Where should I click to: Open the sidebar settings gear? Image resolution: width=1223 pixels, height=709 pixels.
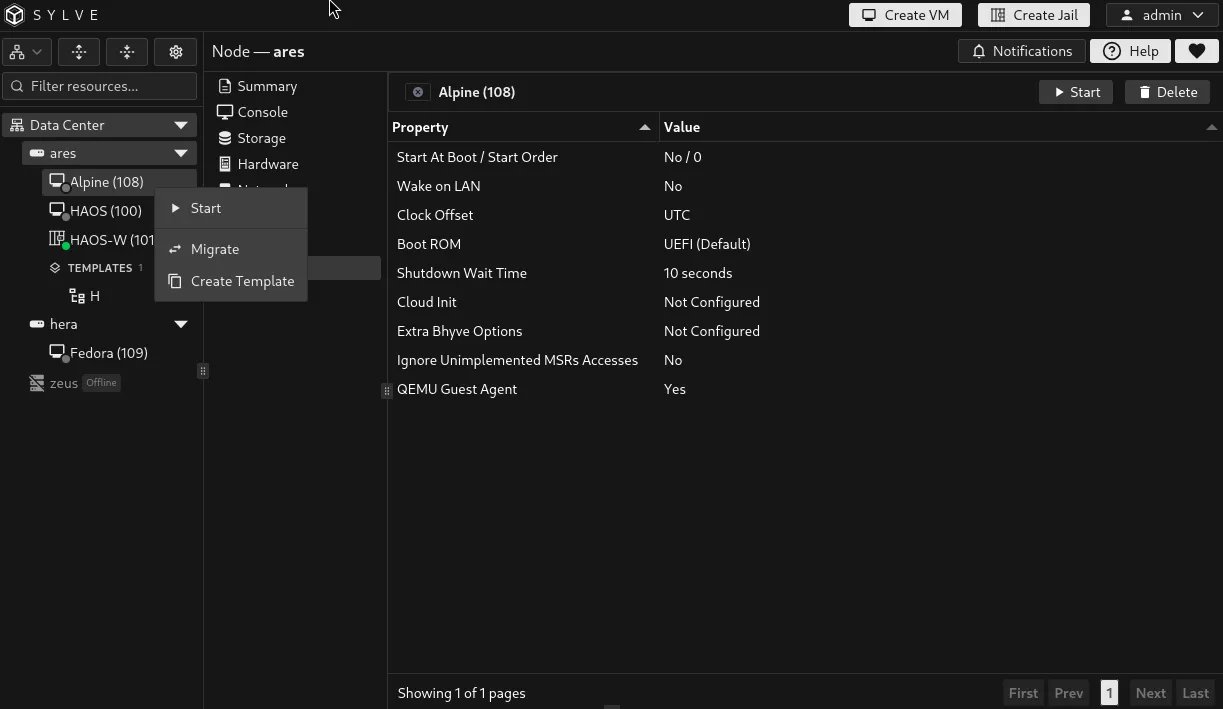click(x=176, y=51)
